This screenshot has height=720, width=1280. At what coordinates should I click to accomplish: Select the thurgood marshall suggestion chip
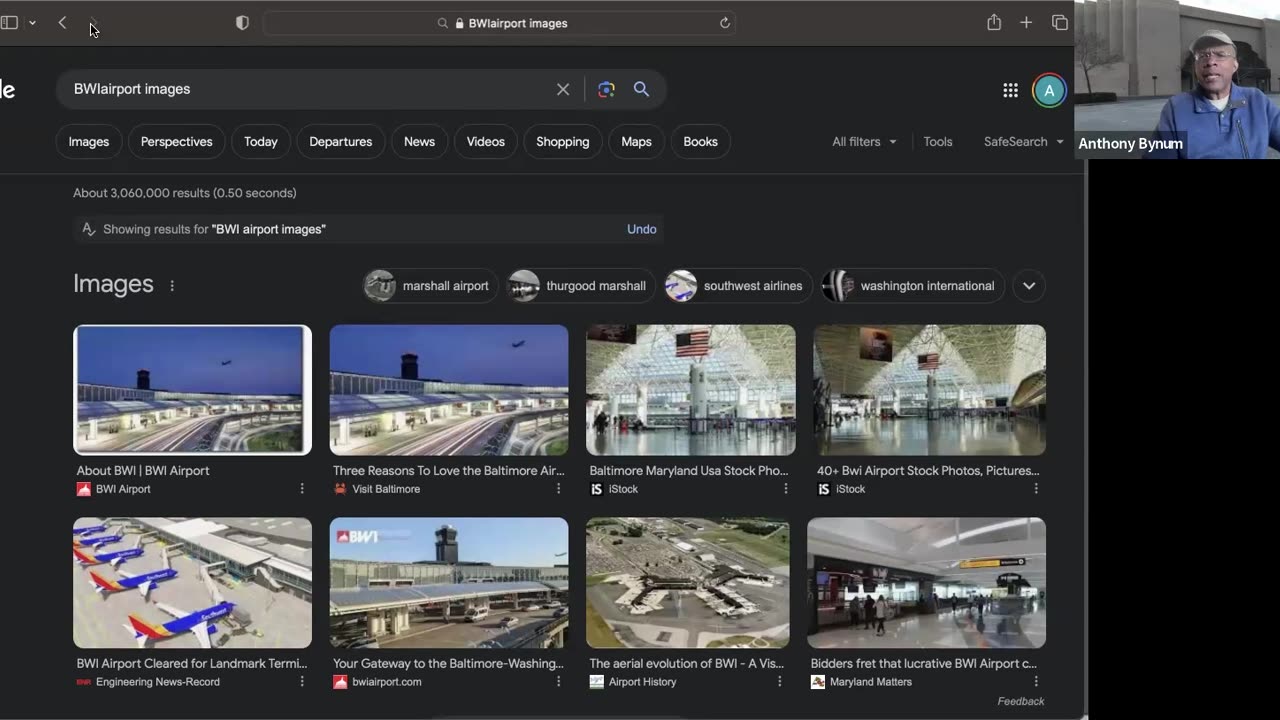(x=581, y=286)
